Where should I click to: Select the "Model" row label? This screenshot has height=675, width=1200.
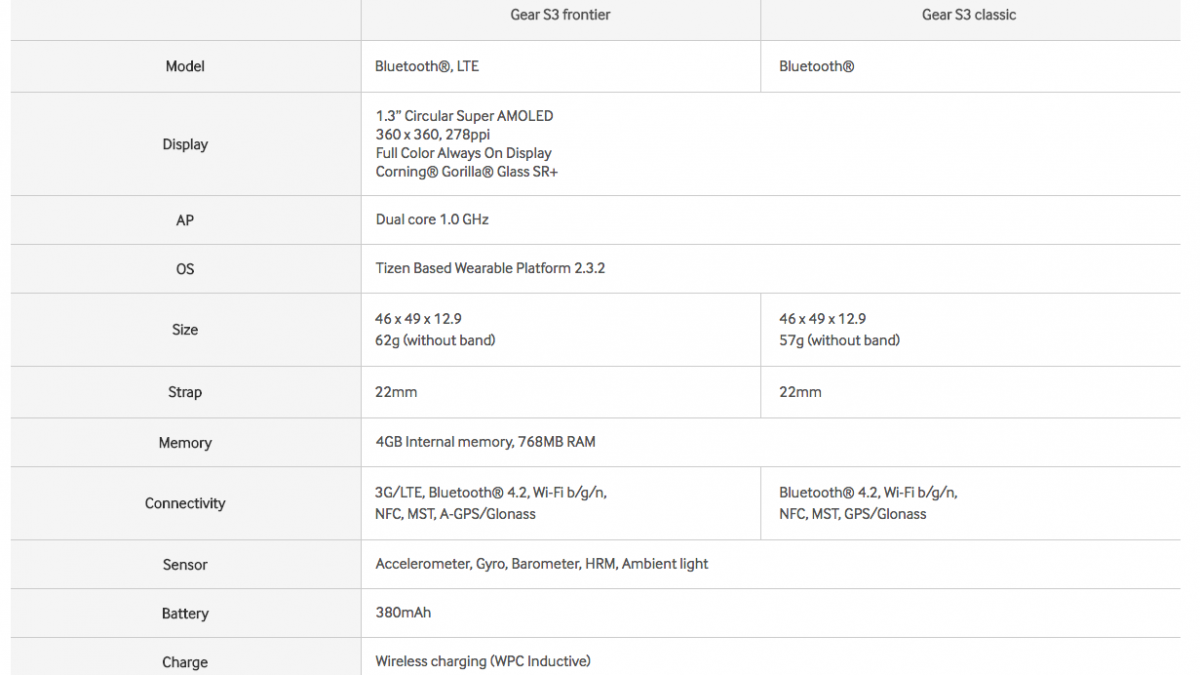(x=185, y=66)
